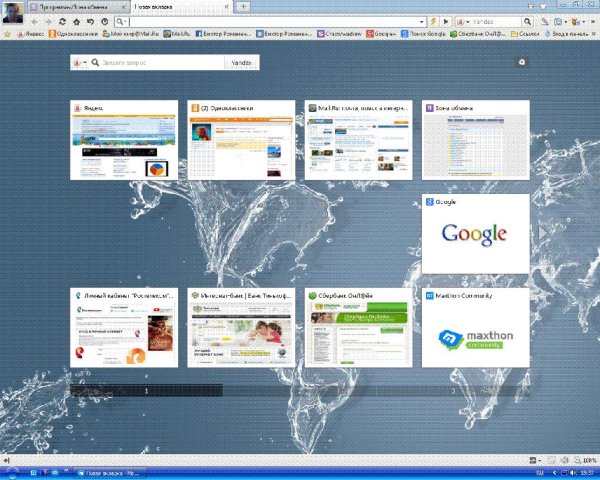Open the Яндекс bookmark in the bookmarks bar
The width and height of the screenshot is (600, 480).
pyautogui.click(x=31, y=34)
